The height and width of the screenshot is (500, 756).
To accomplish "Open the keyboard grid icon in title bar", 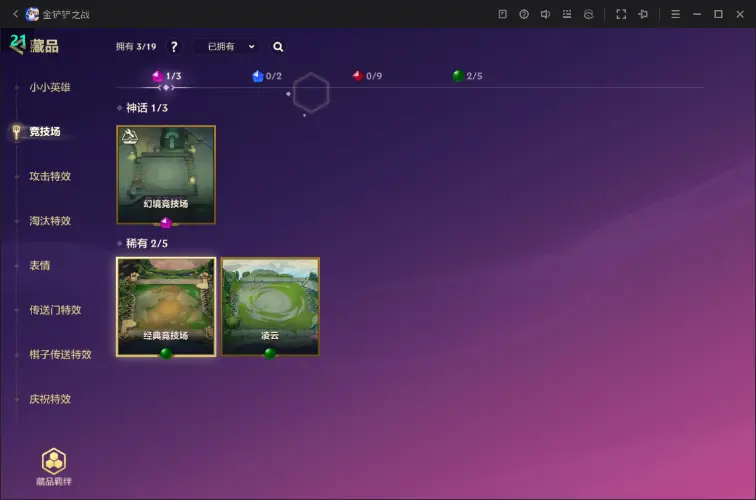I will click(x=567, y=14).
